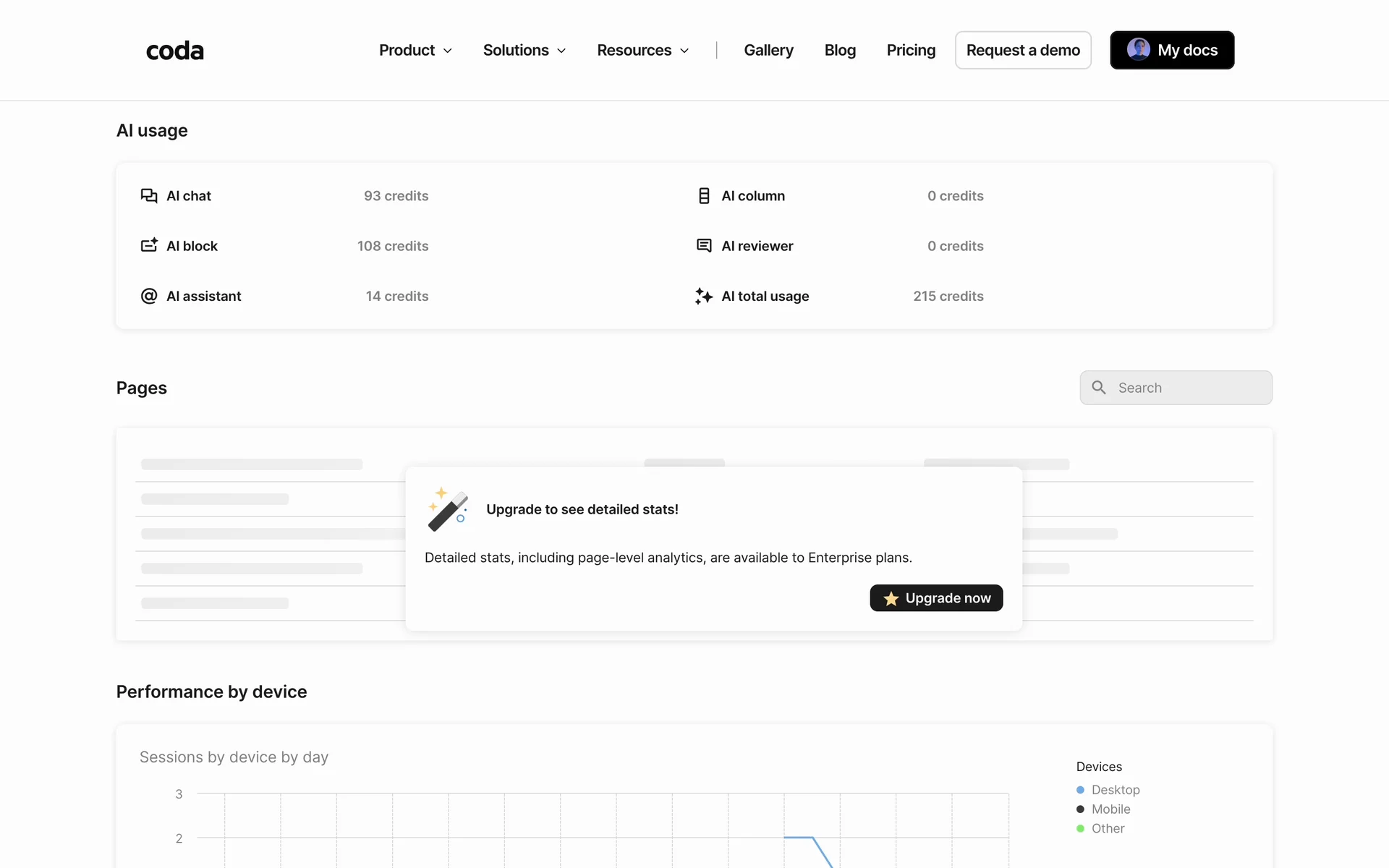This screenshot has width=1389, height=868.
Task: Expand the Product dropdown menu
Action: (x=415, y=50)
